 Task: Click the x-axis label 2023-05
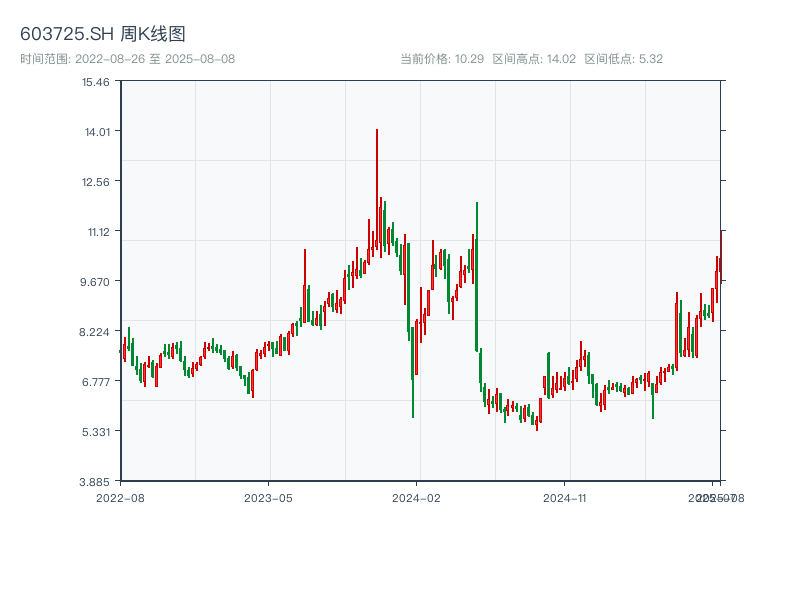(268, 498)
